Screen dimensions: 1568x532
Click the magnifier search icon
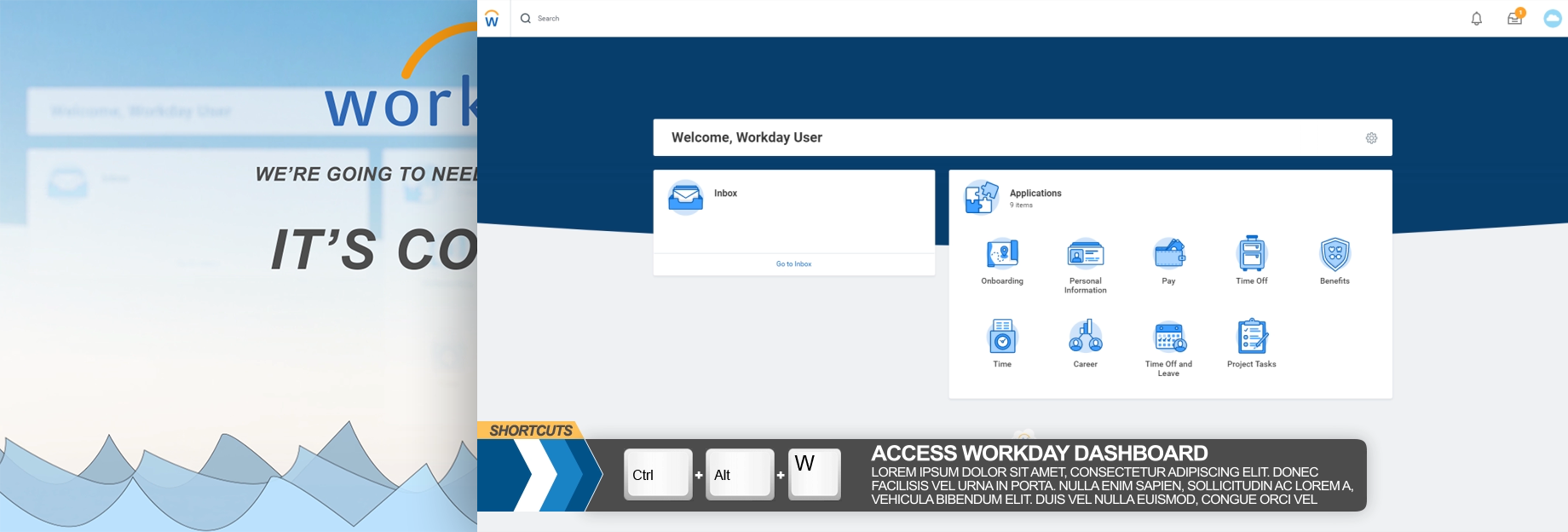pyautogui.click(x=526, y=18)
